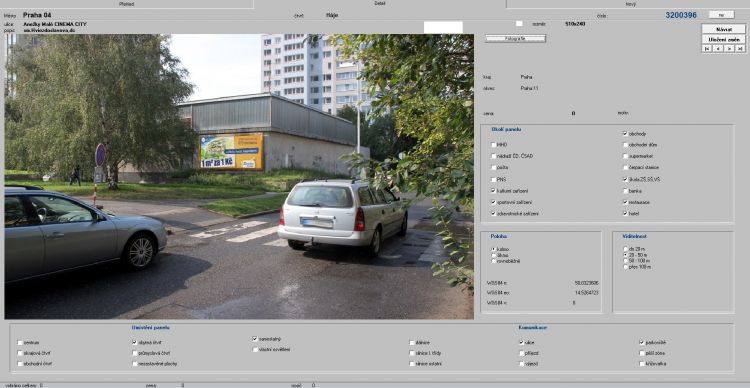Viewport: 750px width, 388px height.
Task: Switch to the Detail tab
Action: 379,3
